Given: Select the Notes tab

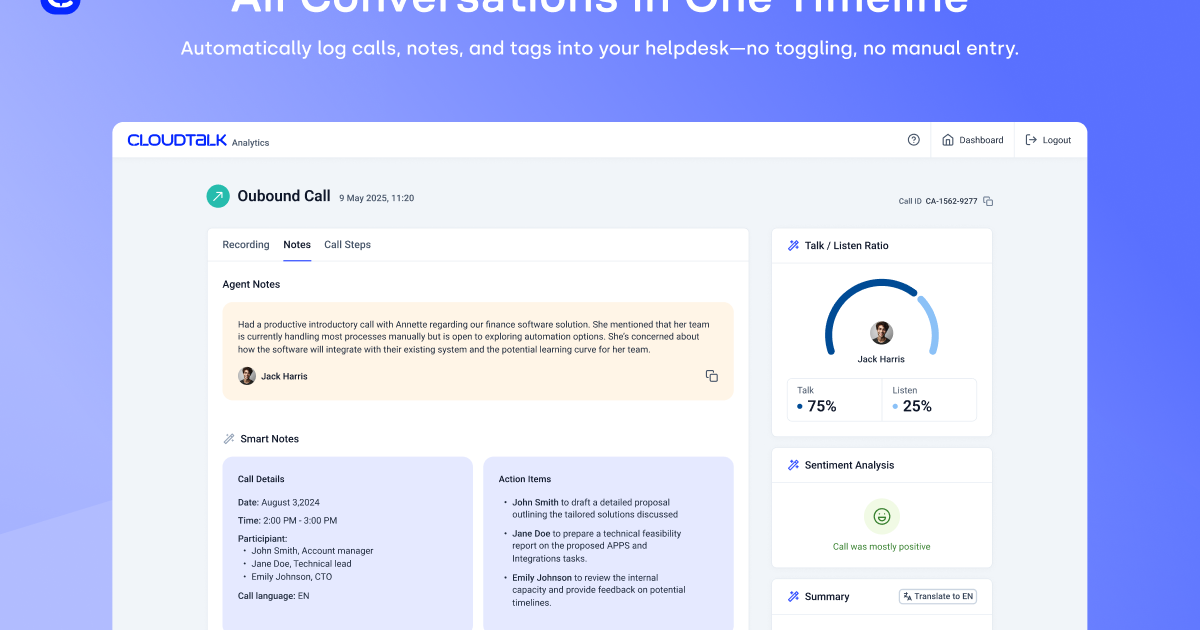Looking at the screenshot, I should point(297,244).
